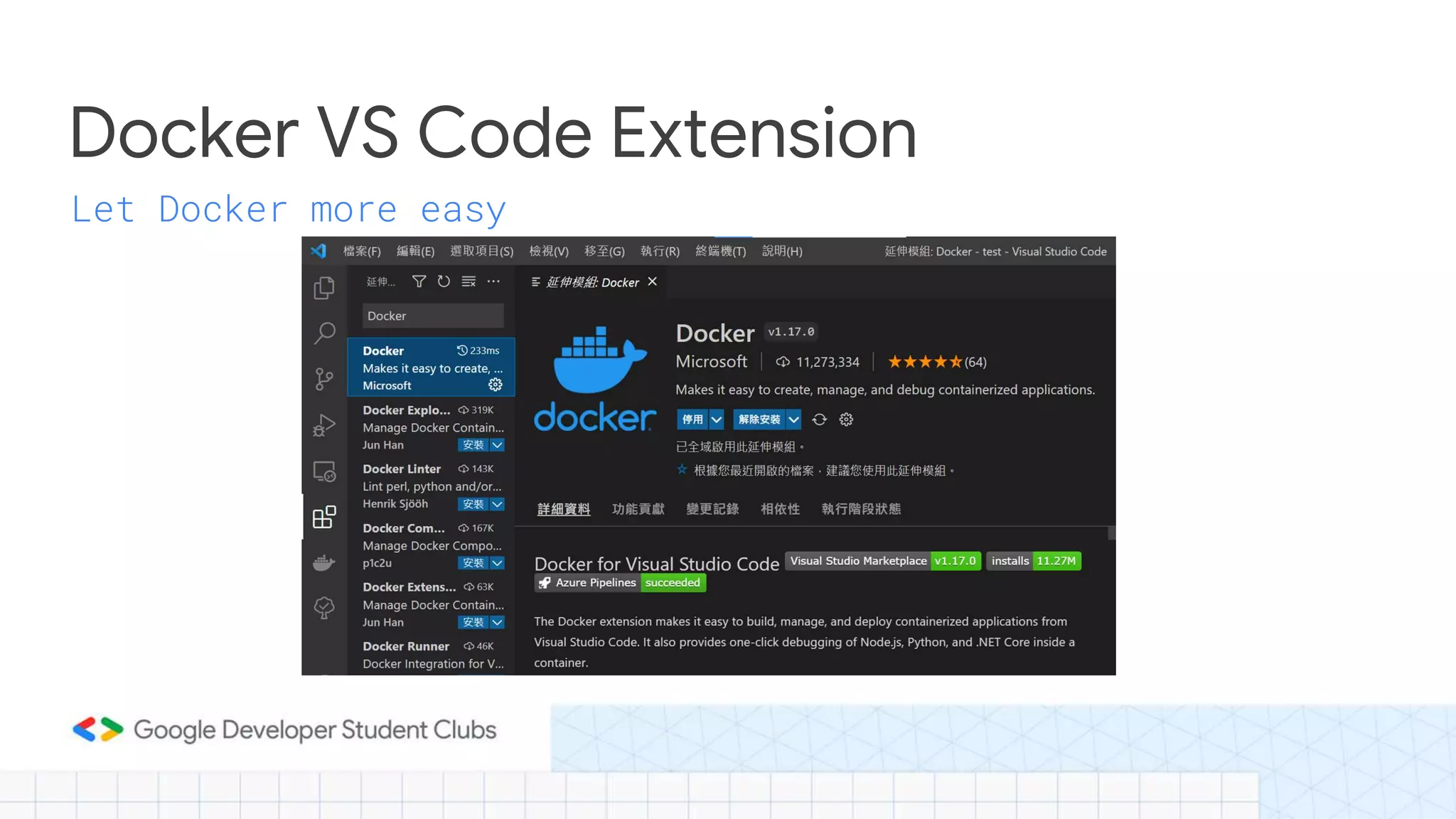Screen dimensions: 1456x819
Task: Open Source Control view in activity bar
Action: pyautogui.click(x=324, y=379)
